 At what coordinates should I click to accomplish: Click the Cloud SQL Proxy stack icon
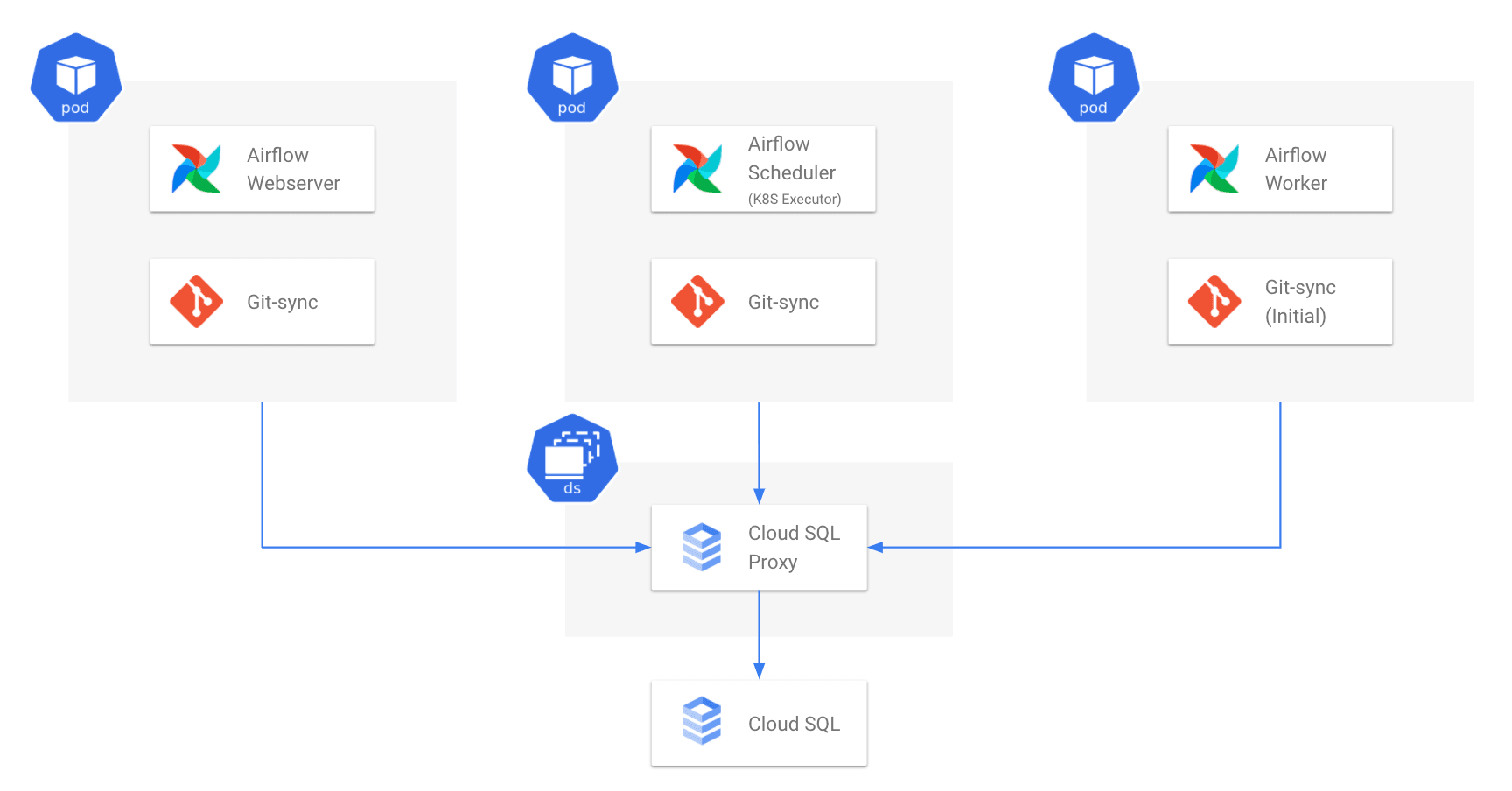pos(702,548)
